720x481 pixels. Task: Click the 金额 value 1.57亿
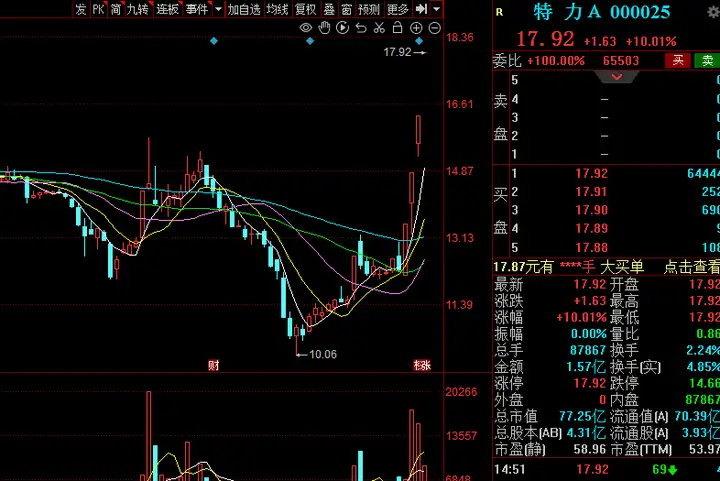(586, 367)
